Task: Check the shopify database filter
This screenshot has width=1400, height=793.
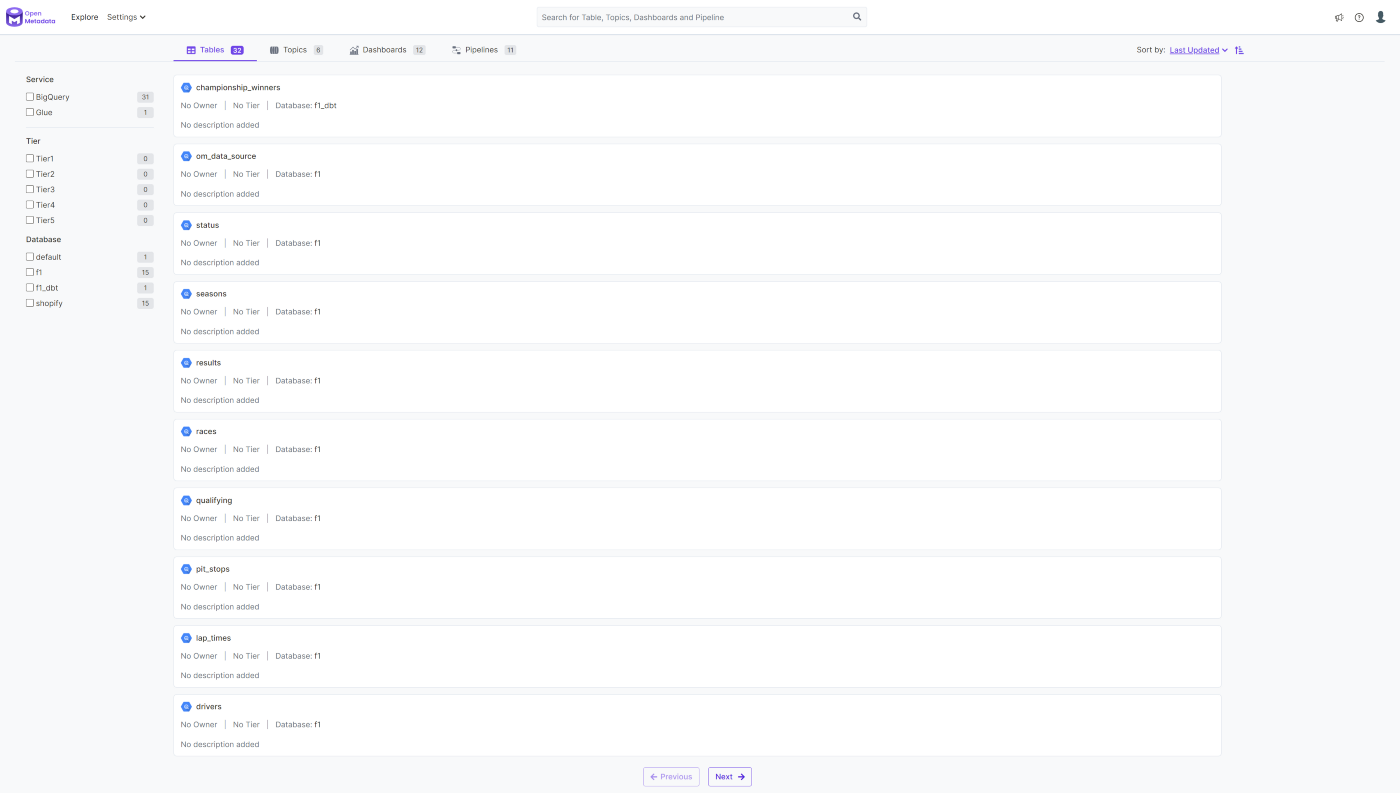Action: [30, 303]
